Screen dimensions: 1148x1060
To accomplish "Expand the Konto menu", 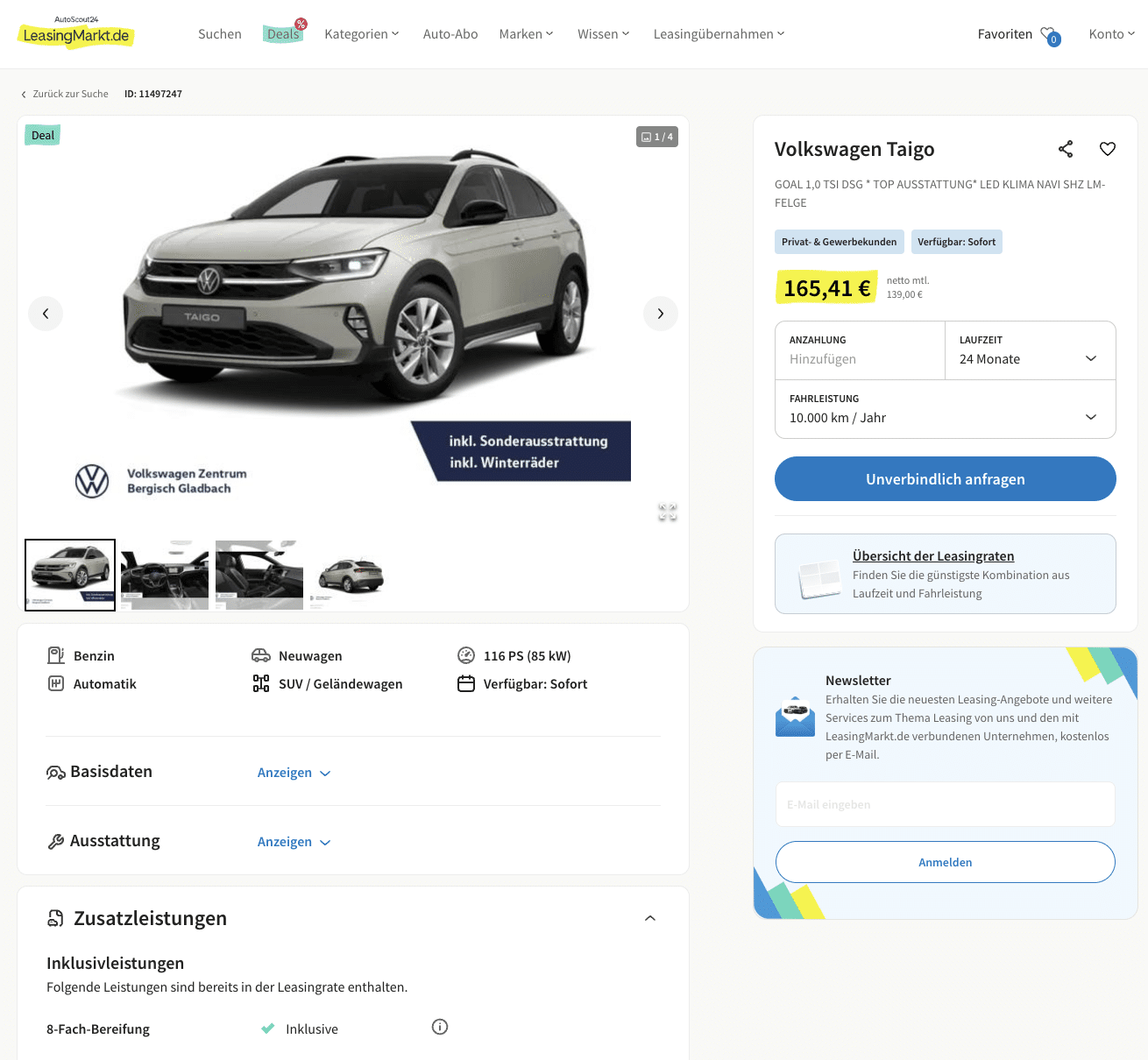I will [1111, 34].
